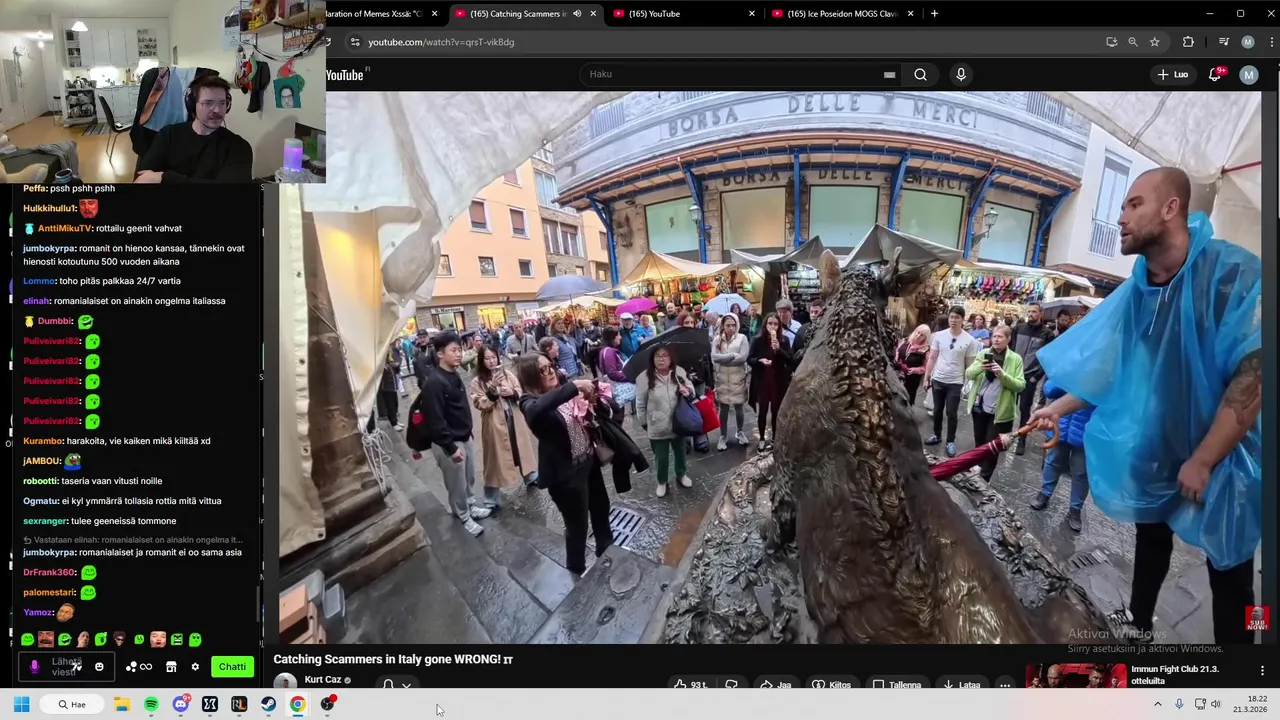Viewport: 1280px width, 720px height.
Task: Close the (165) YouTube tab
Action: tap(752, 14)
